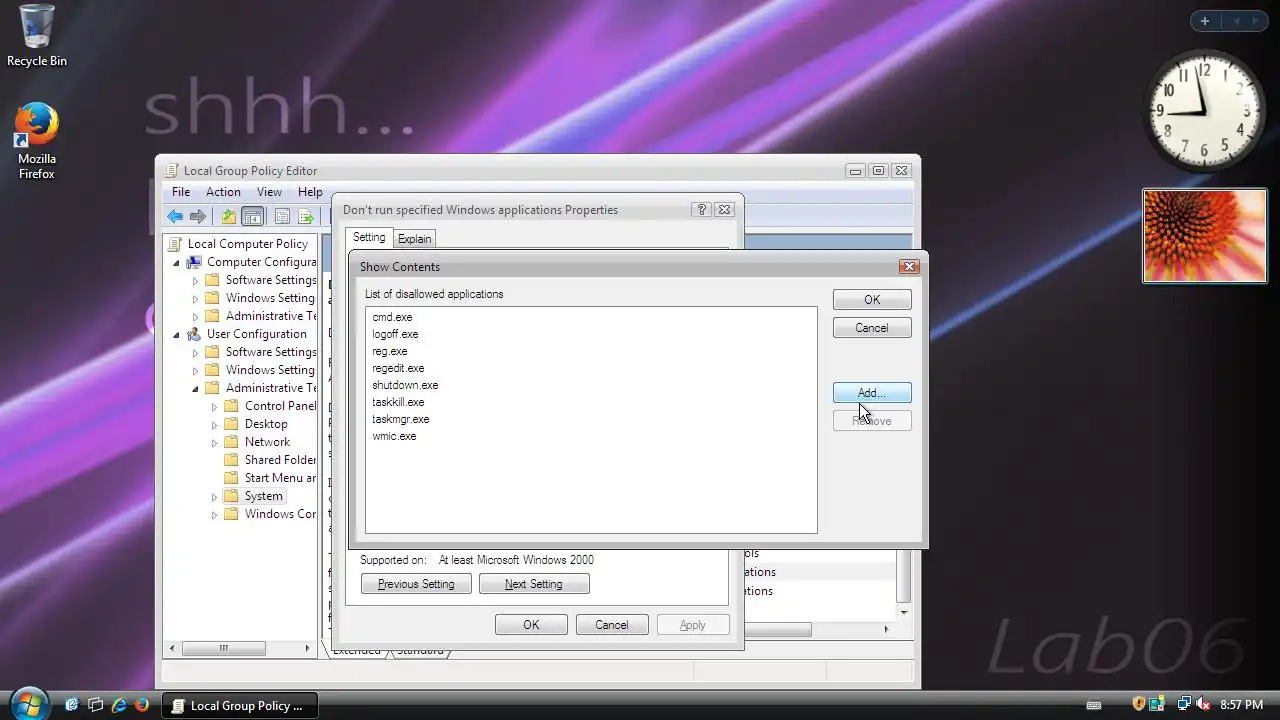Click the Desktop folder icon in tree
Viewport: 1280px width, 720px height.
tap(231, 424)
